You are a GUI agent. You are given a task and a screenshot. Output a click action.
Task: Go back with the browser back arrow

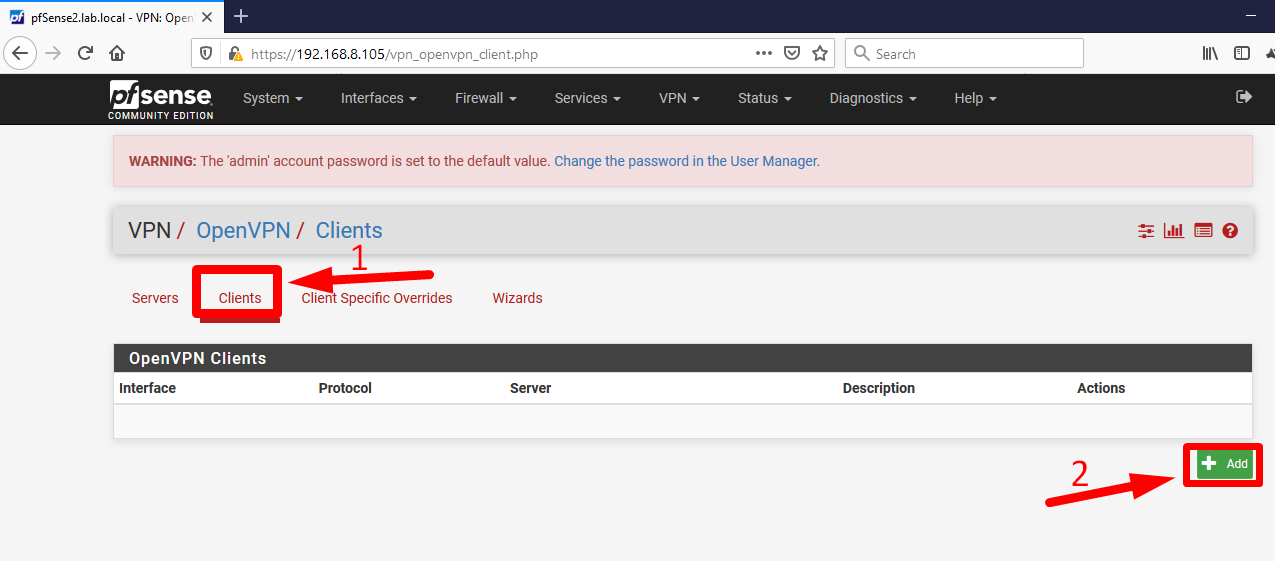click(x=21, y=53)
